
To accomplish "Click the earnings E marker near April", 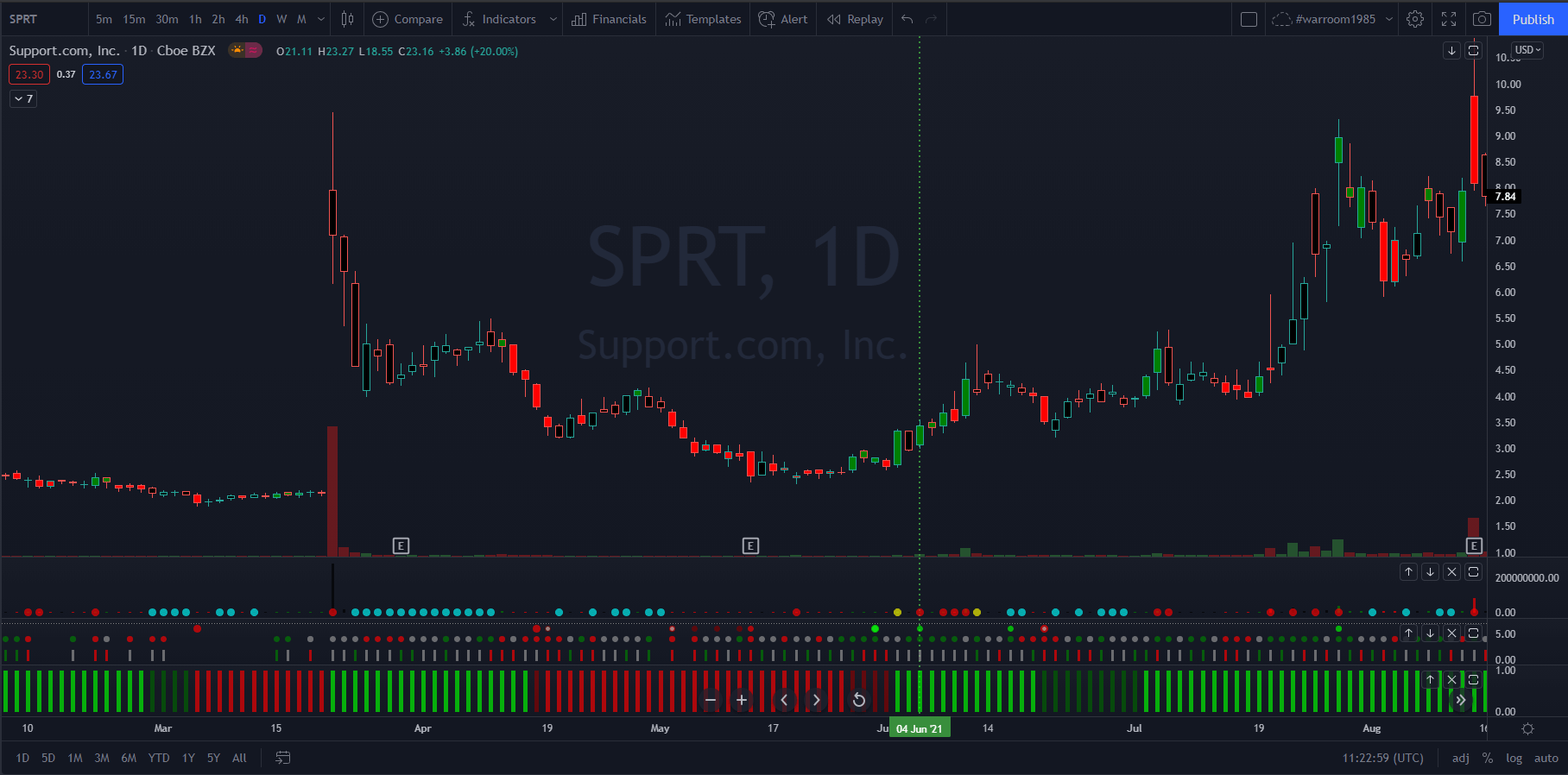I will [401, 545].
